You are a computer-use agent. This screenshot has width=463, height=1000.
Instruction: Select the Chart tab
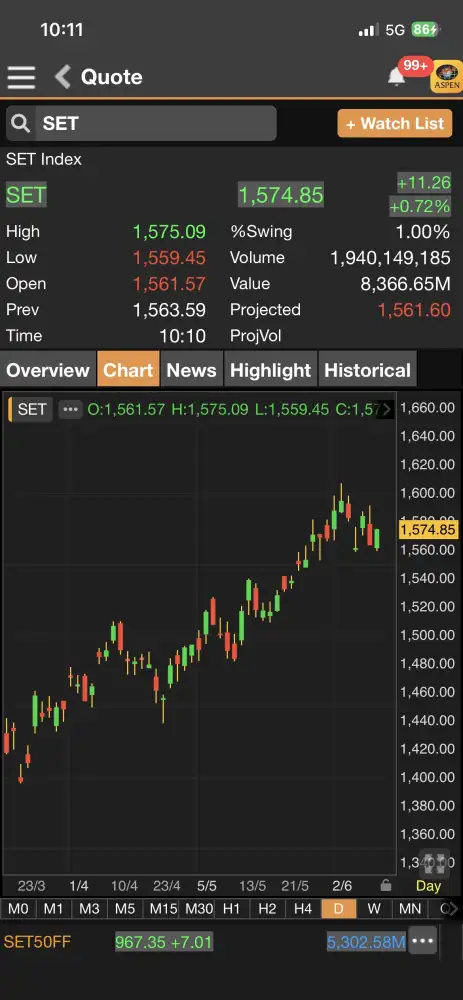pos(128,370)
